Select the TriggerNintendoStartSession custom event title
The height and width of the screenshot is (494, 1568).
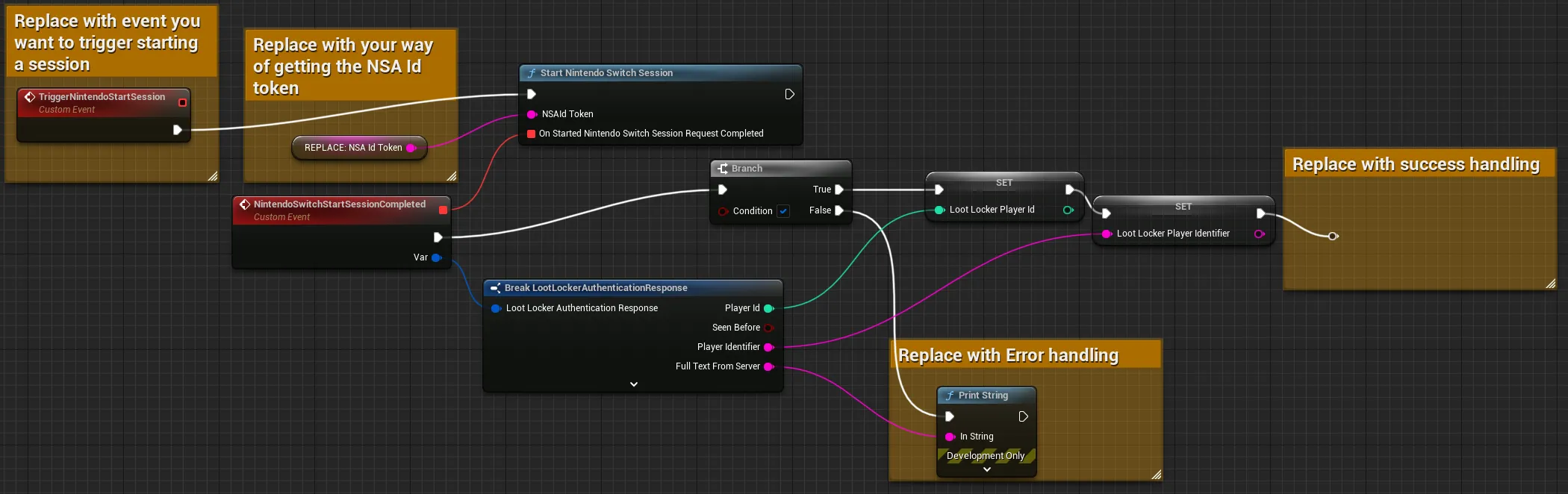(102, 97)
